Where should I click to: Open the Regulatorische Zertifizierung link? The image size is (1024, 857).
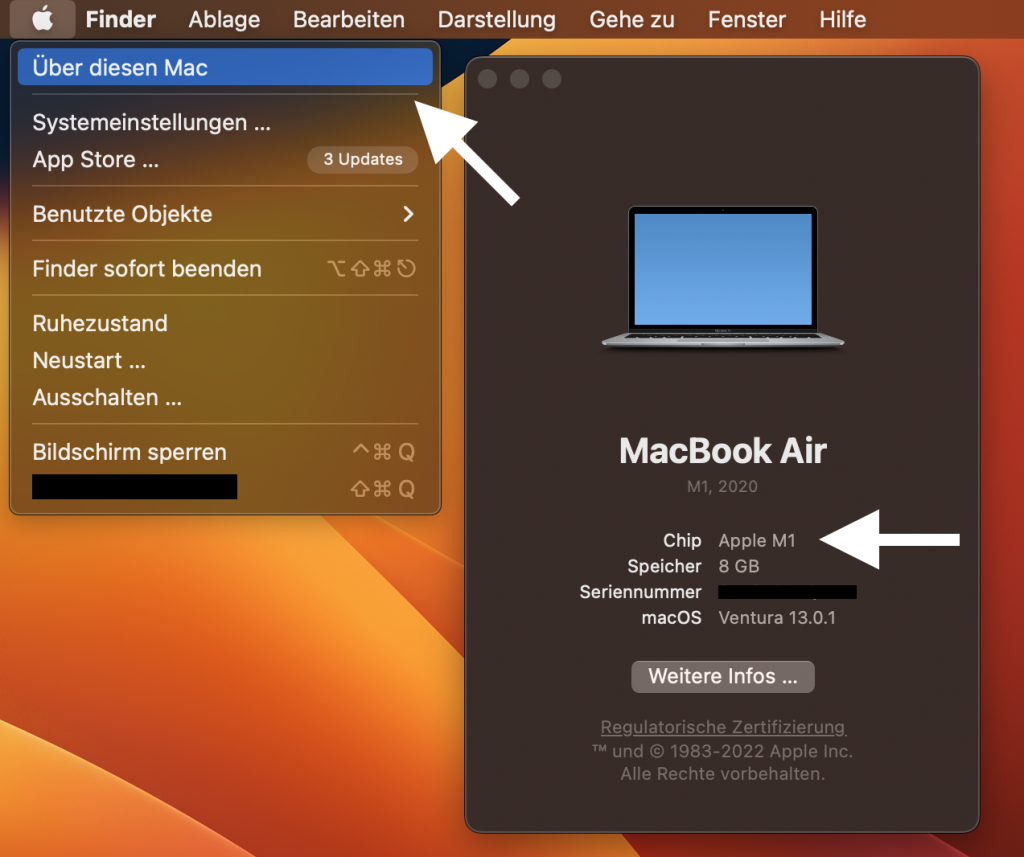pyautogui.click(x=723, y=727)
